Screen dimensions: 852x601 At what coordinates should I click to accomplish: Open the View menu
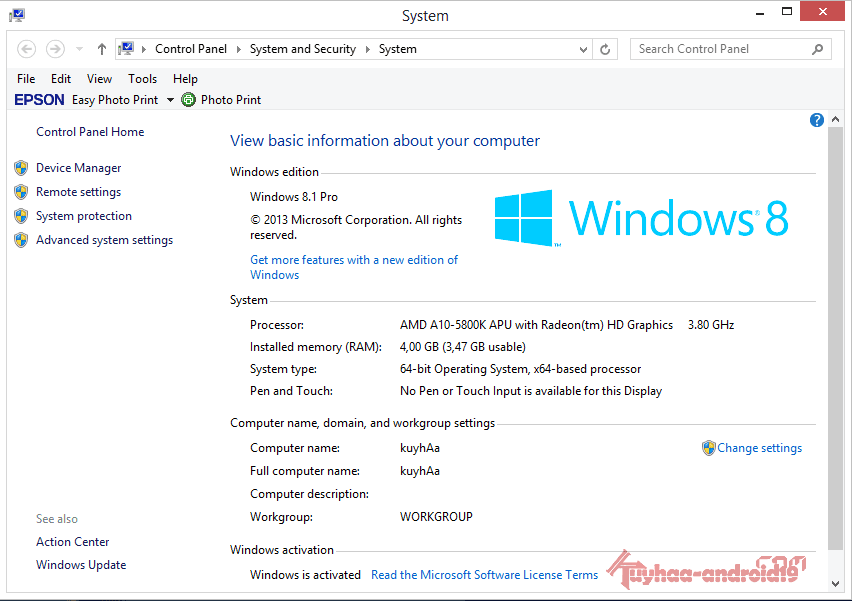click(x=99, y=79)
